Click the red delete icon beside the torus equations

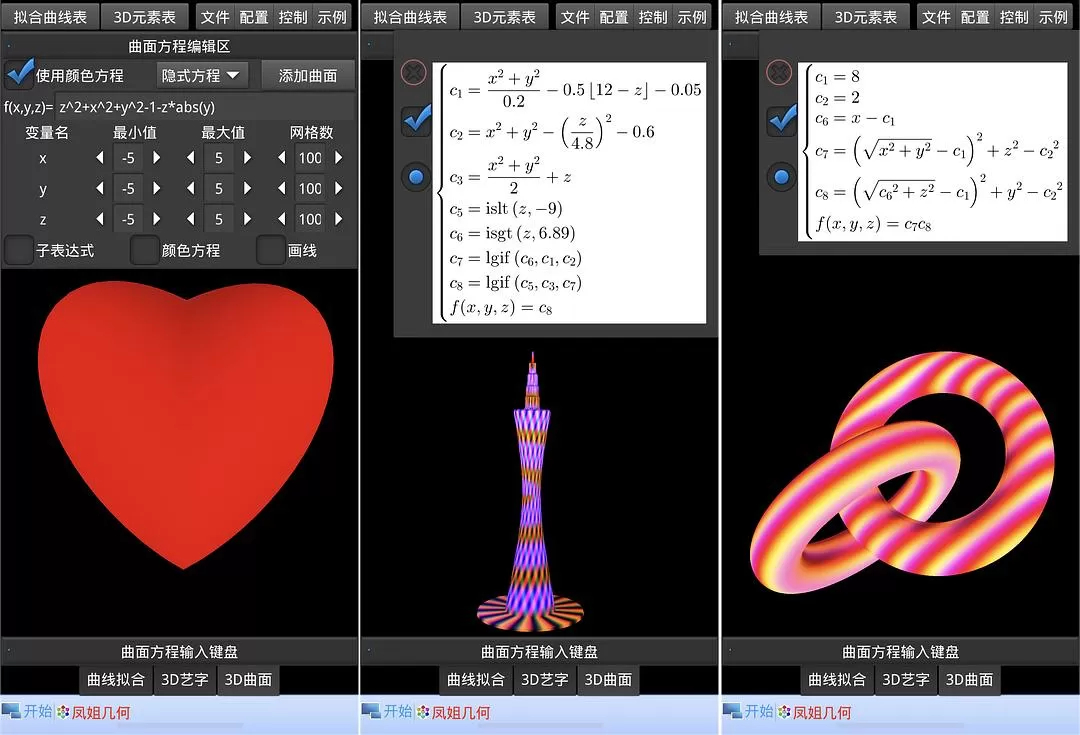[x=779, y=72]
